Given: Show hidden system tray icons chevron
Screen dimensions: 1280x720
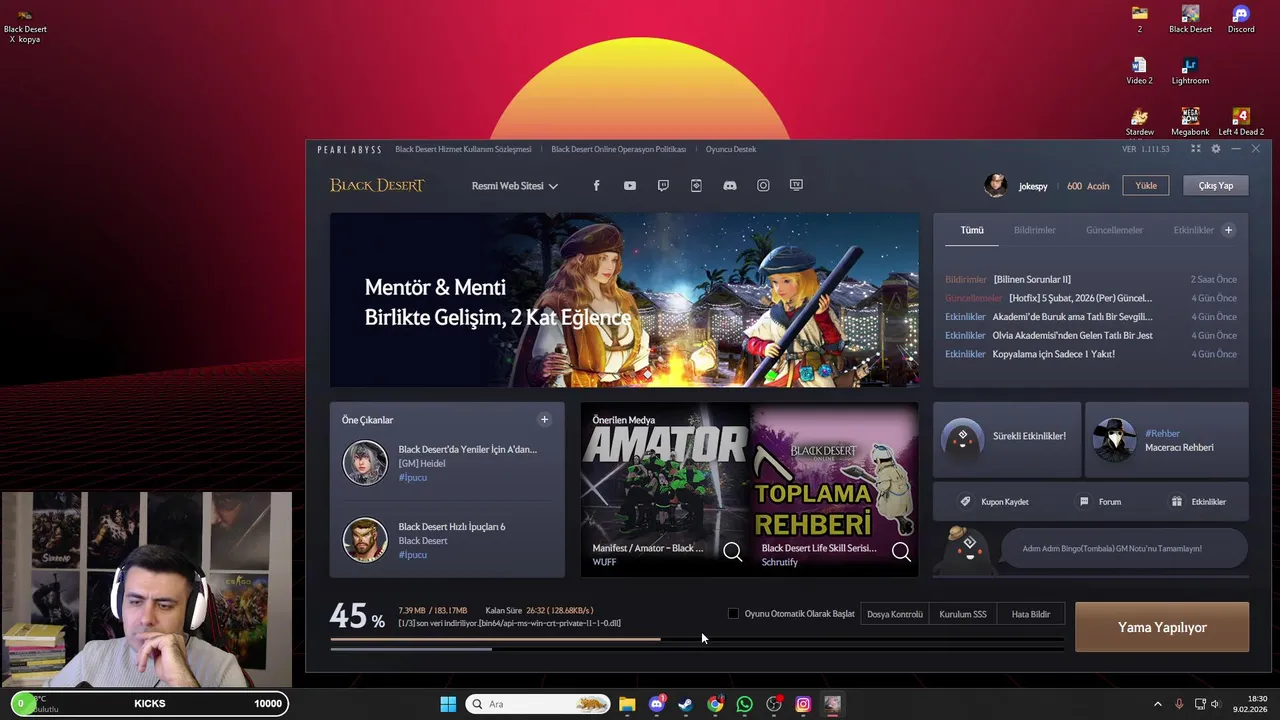Looking at the screenshot, I should 1158,704.
